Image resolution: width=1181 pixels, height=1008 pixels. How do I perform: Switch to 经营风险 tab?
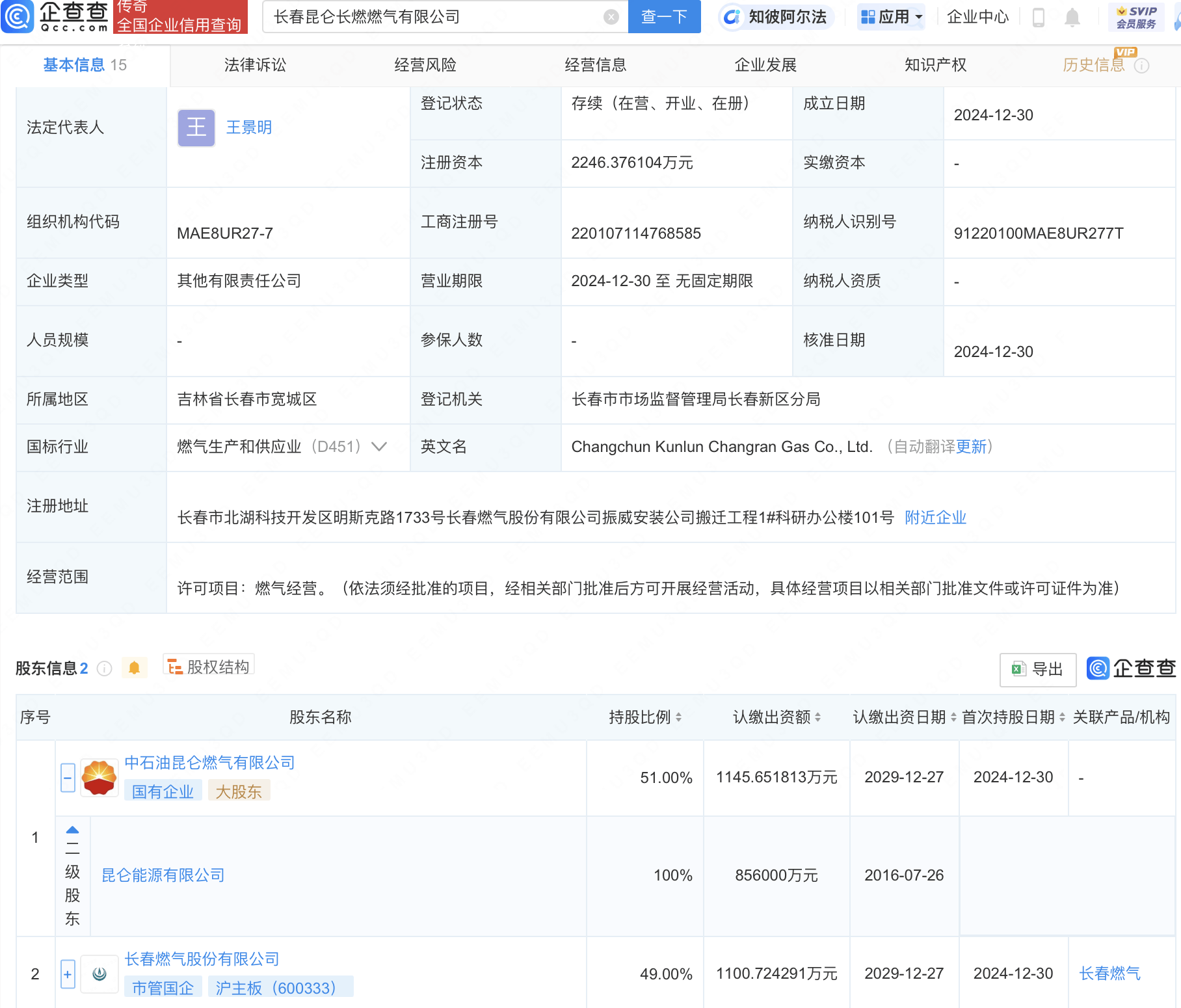[425, 65]
